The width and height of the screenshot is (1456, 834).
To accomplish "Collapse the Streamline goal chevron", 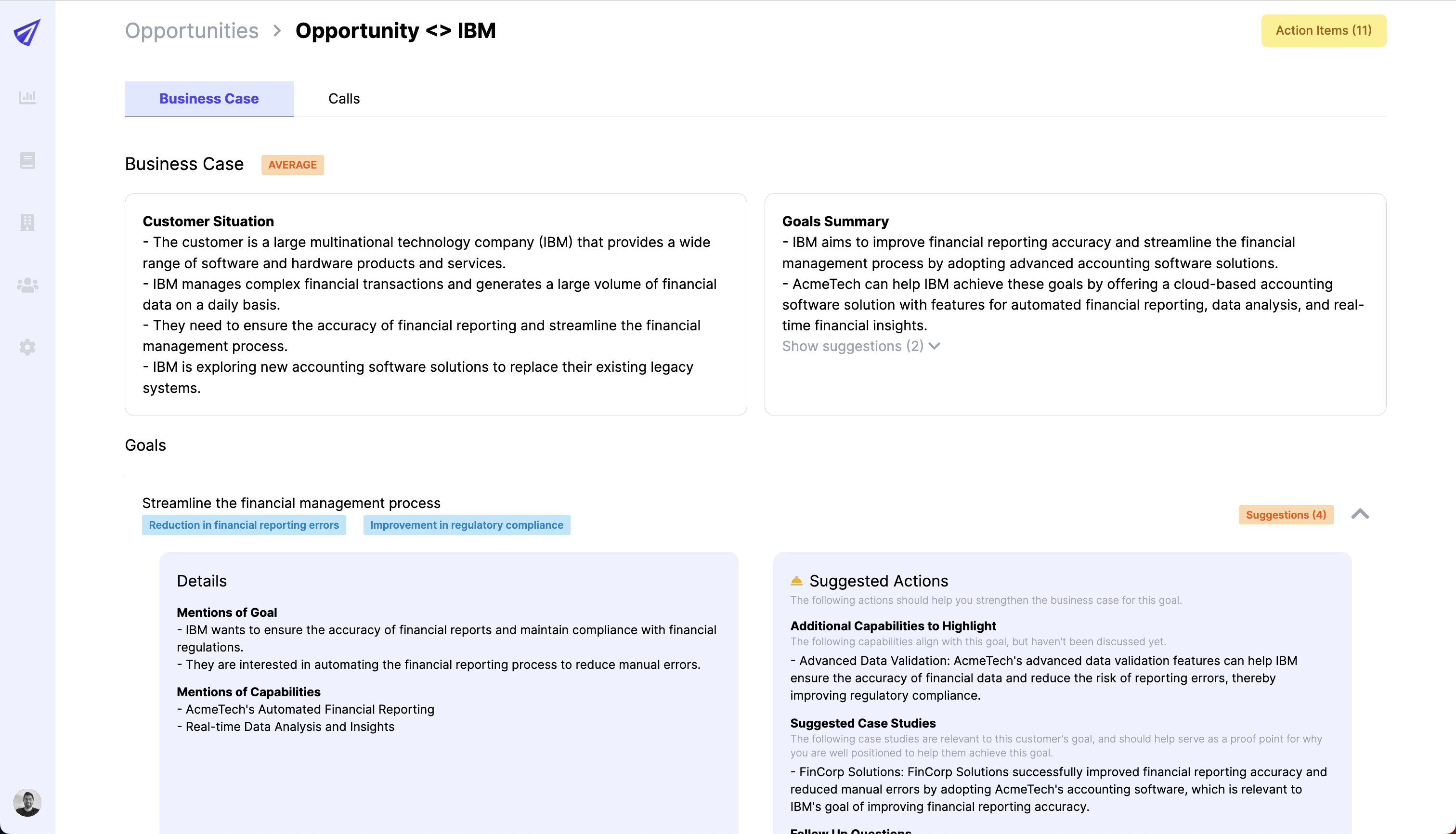I will 1360,514.
